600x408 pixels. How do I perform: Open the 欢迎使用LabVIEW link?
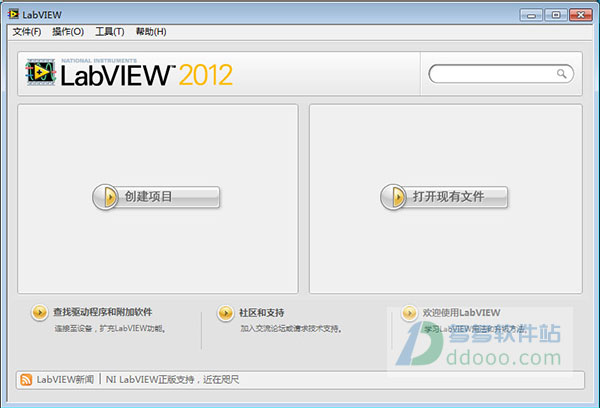461,313
